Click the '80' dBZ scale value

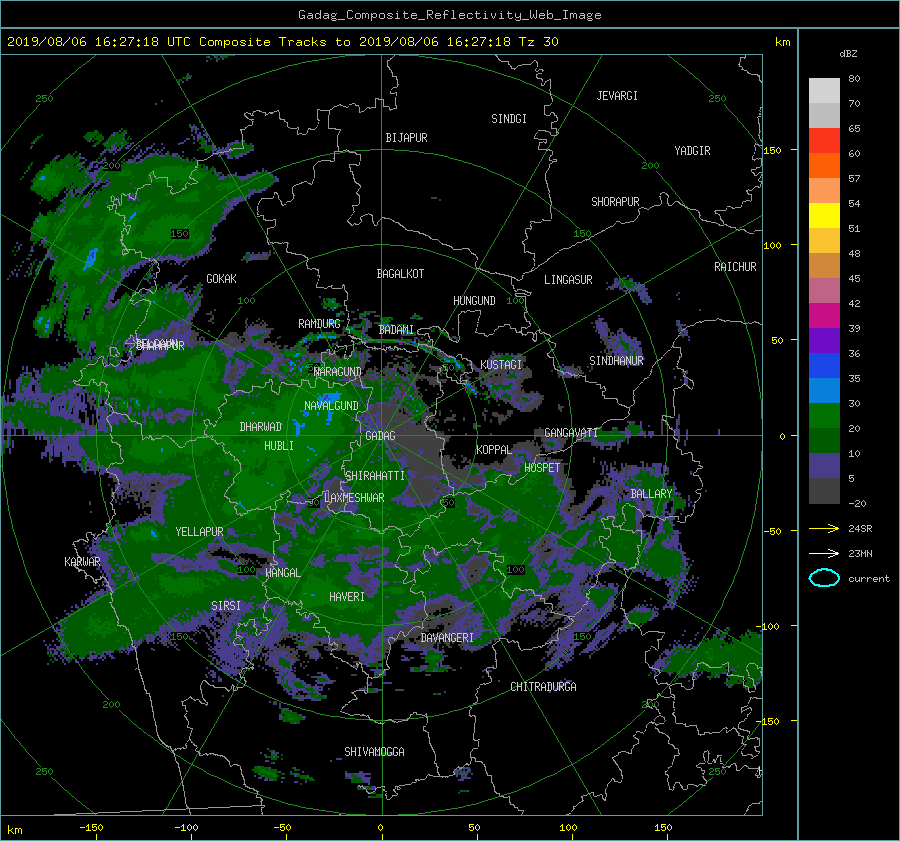854,79
